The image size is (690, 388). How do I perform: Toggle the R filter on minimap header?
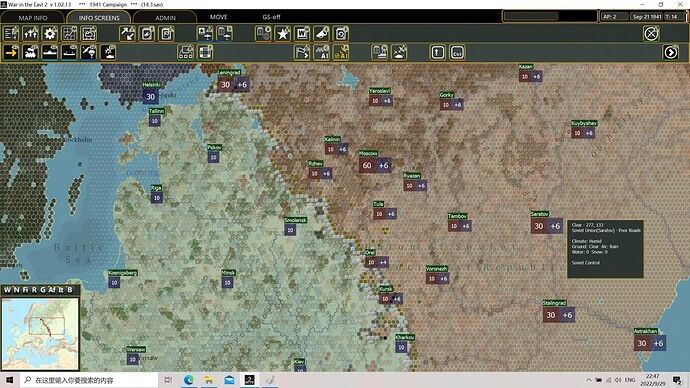coord(34,289)
